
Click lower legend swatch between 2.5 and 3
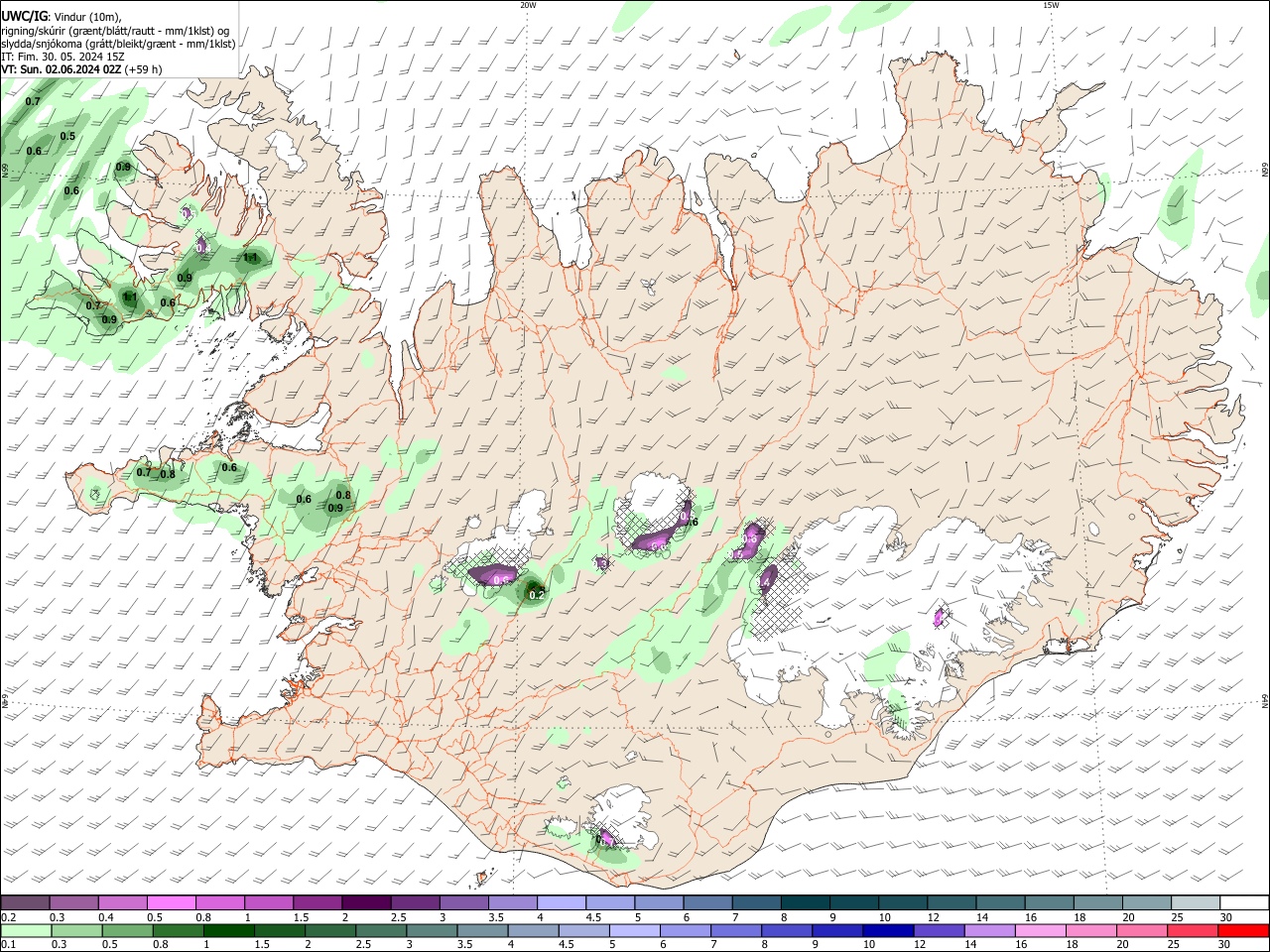[x=381, y=930]
